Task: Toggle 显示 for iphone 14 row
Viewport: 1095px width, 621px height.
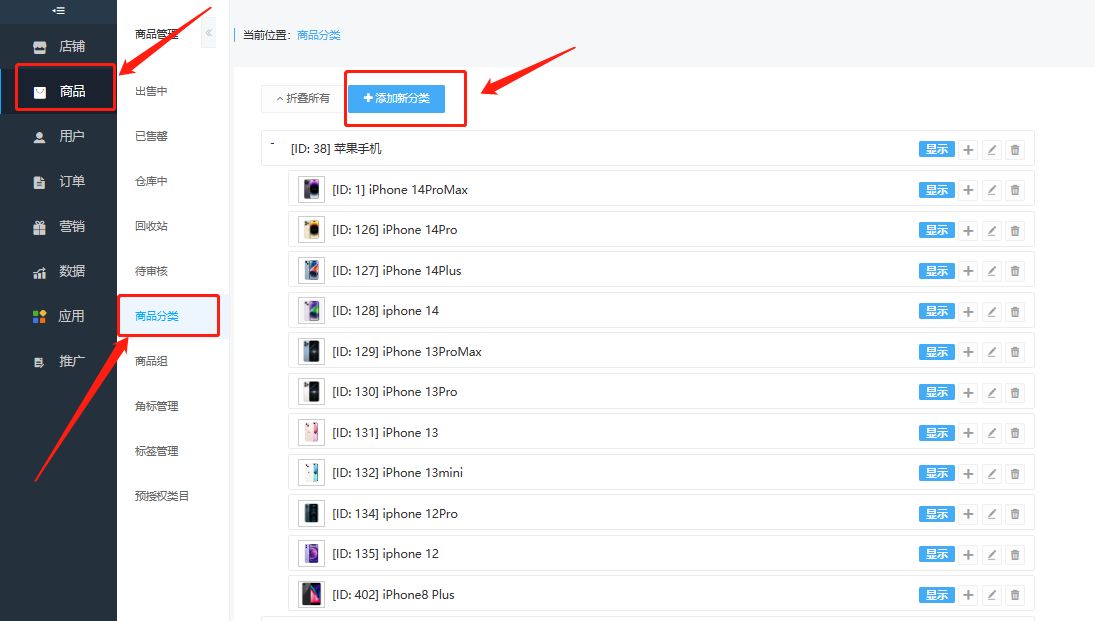Action: [936, 311]
